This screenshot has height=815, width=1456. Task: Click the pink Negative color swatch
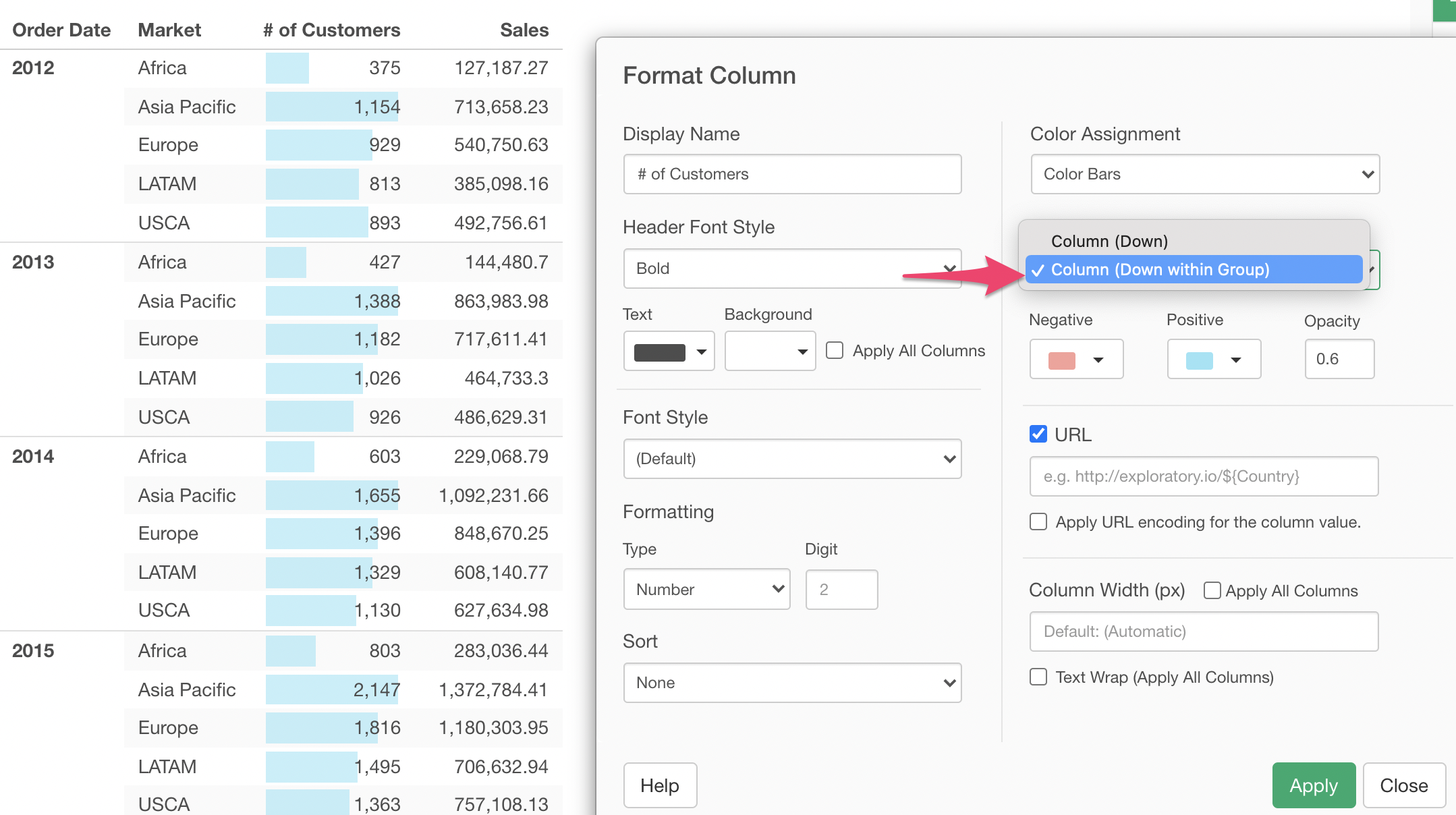point(1061,360)
